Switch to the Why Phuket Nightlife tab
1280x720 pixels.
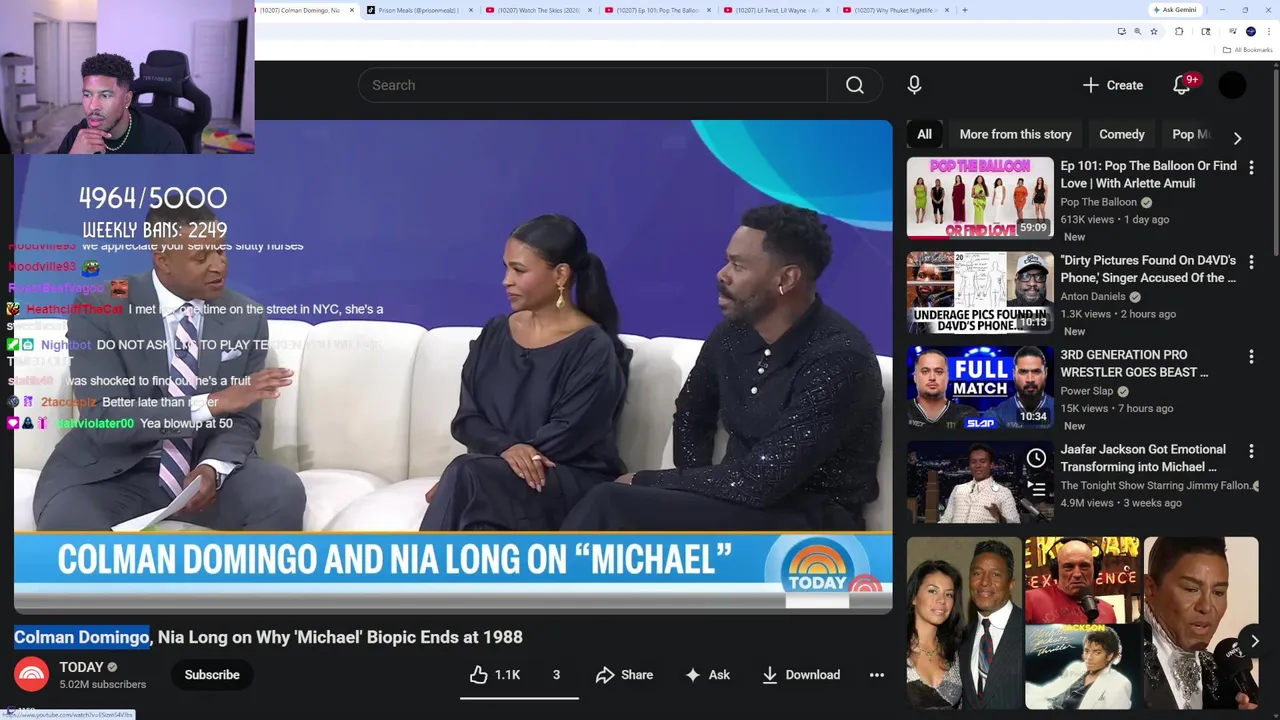click(x=895, y=10)
